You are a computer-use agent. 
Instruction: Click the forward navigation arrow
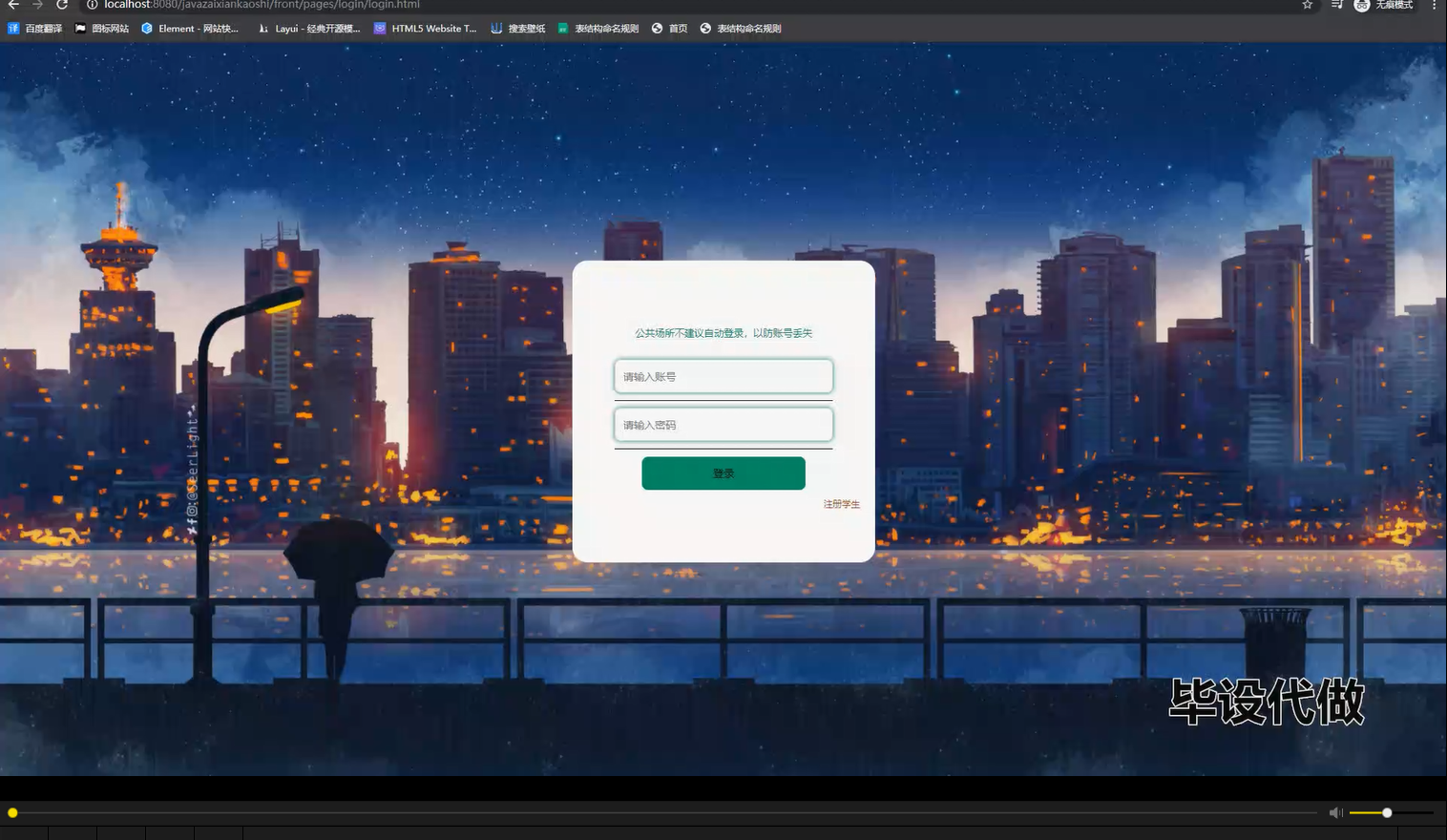(37, 5)
